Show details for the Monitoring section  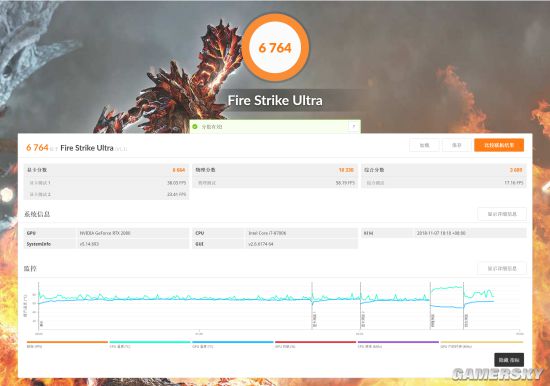tap(502, 269)
